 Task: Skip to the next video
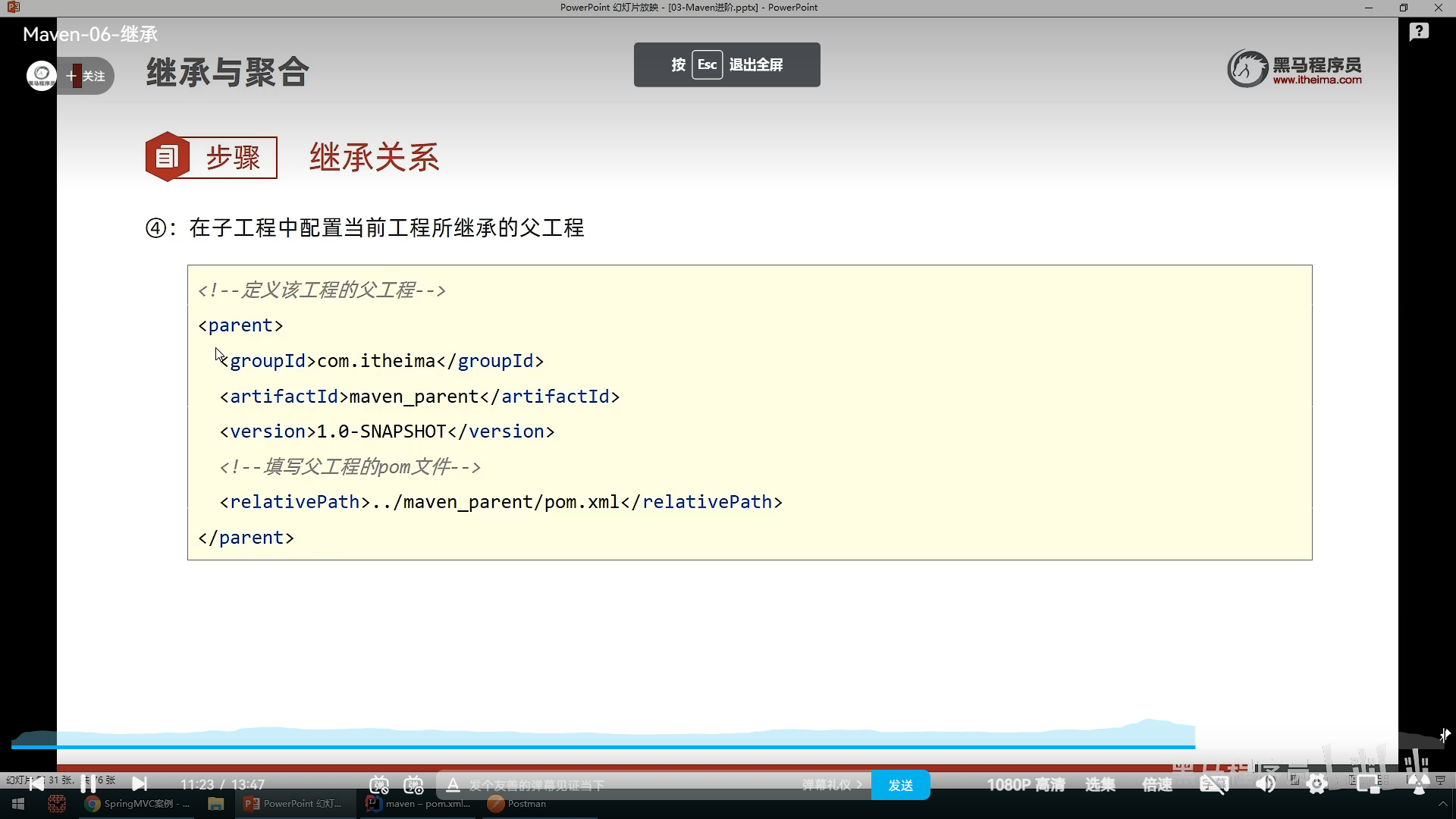[140, 783]
